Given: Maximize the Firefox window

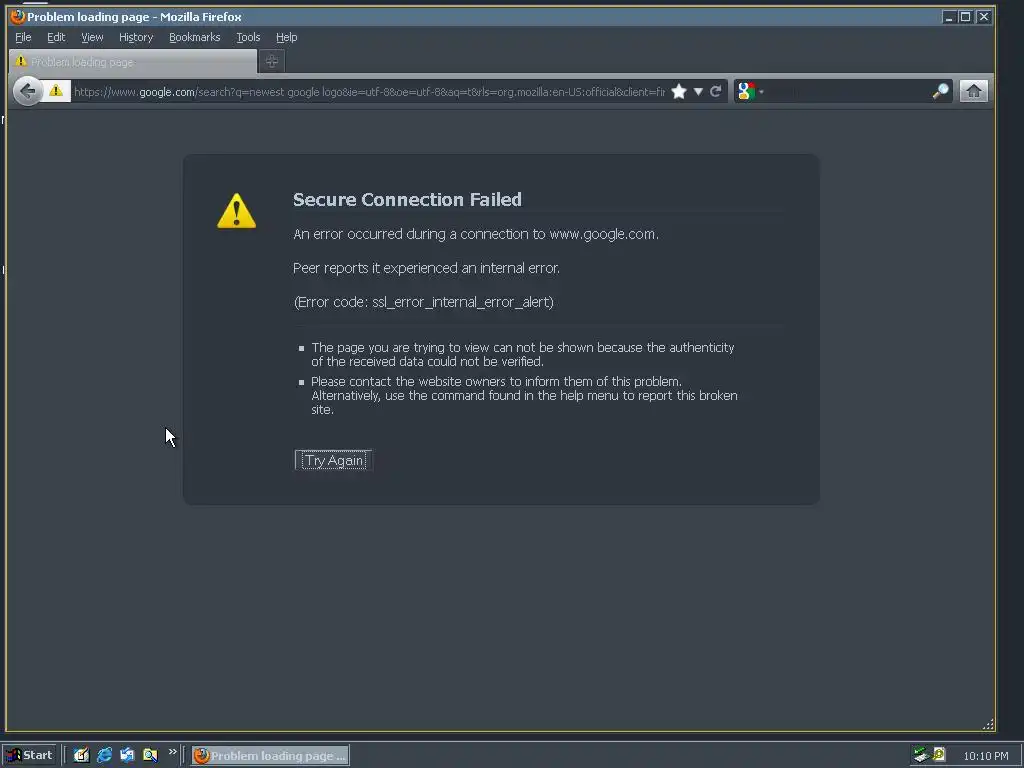Looking at the screenshot, I should [x=965, y=17].
